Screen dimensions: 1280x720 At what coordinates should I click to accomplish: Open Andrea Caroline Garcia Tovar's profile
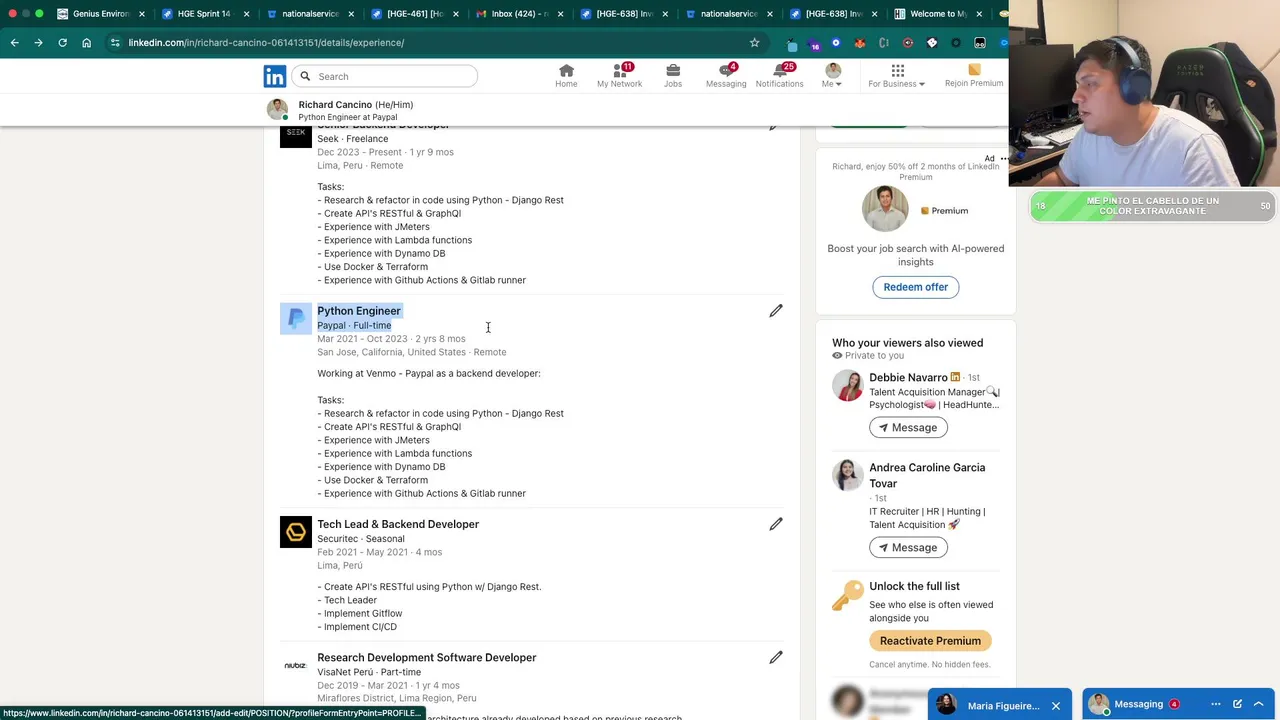tap(927, 475)
